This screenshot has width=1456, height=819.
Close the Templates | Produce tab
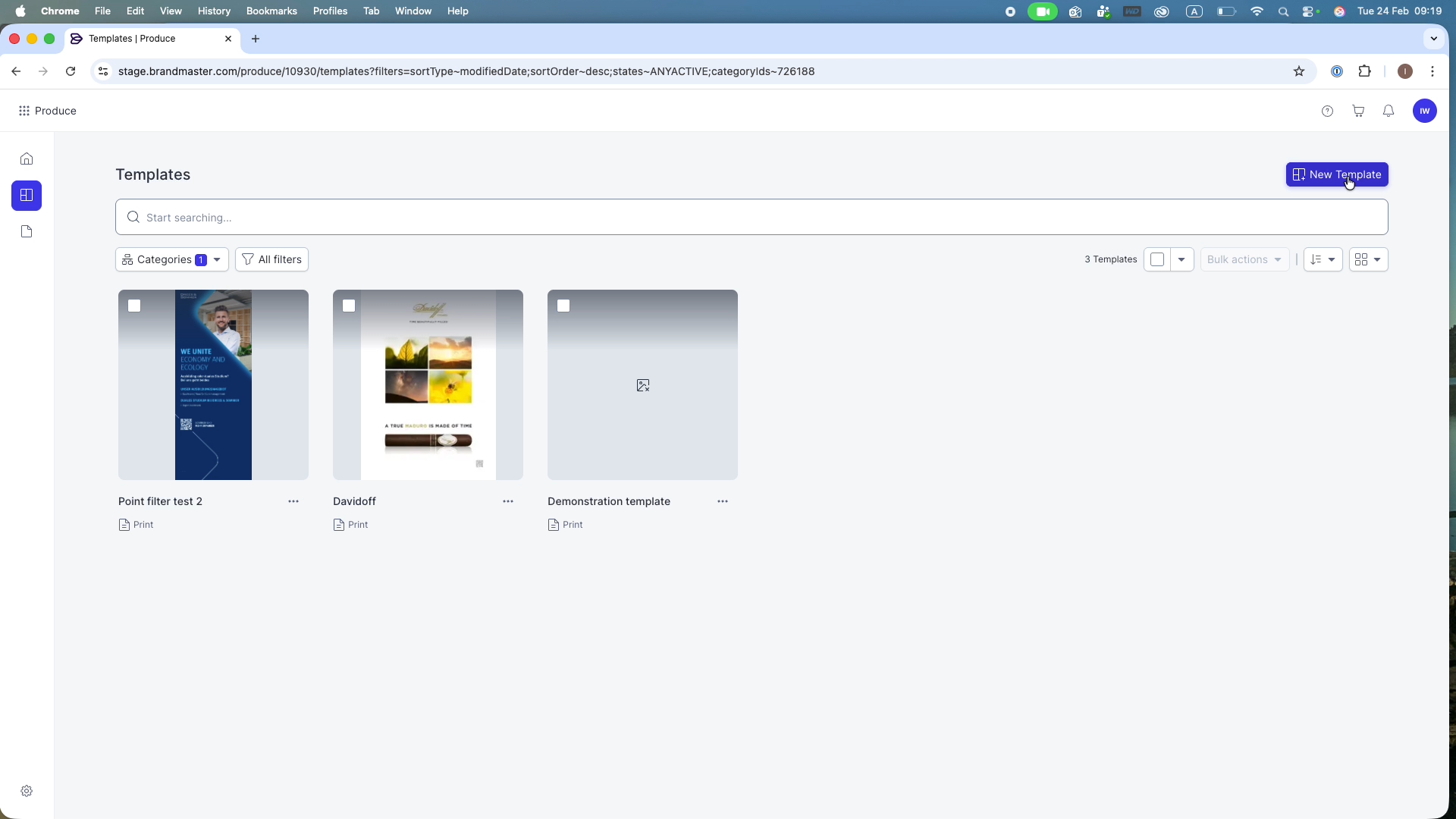[x=228, y=39]
